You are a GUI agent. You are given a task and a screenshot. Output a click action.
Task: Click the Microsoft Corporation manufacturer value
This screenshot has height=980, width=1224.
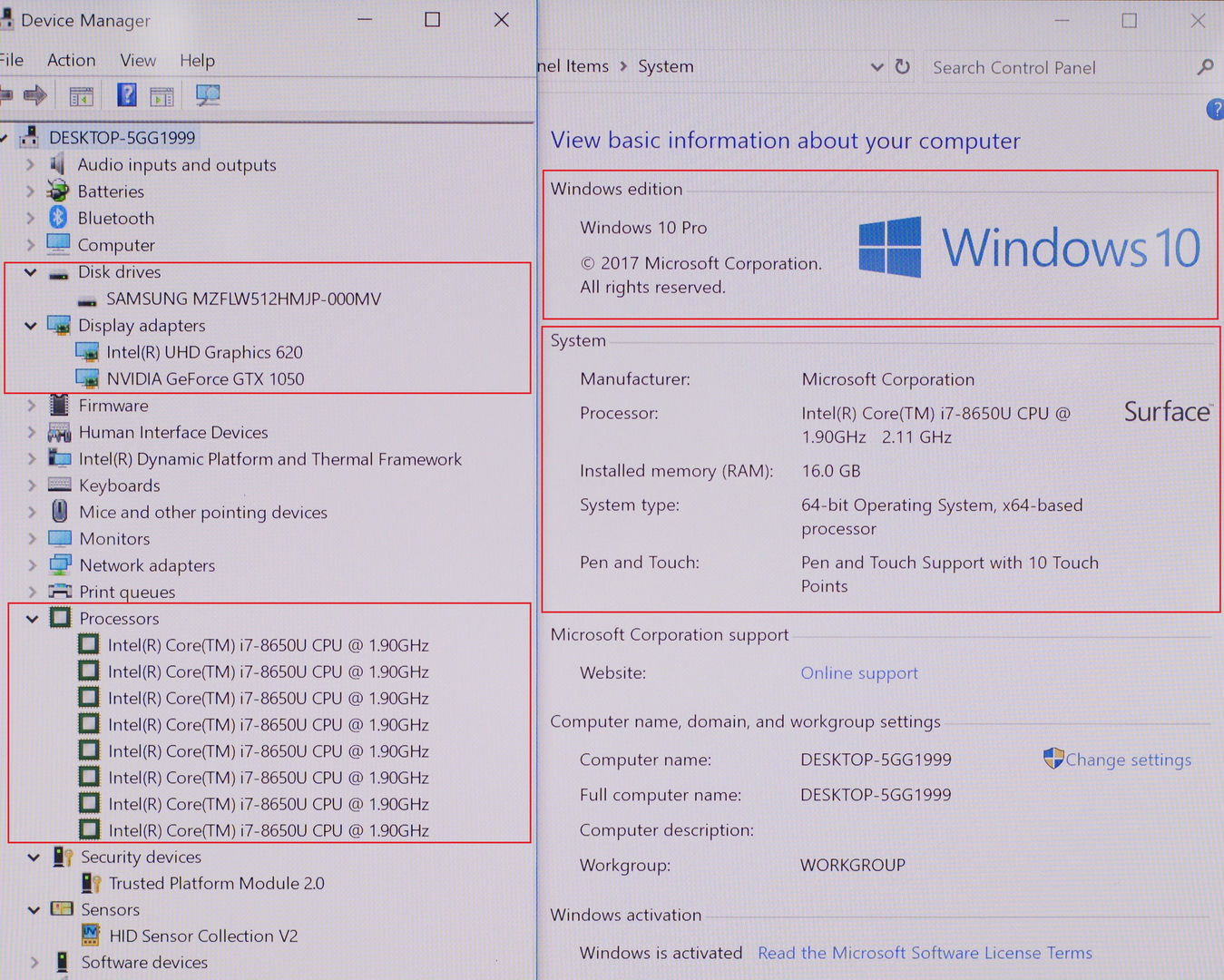point(888,379)
